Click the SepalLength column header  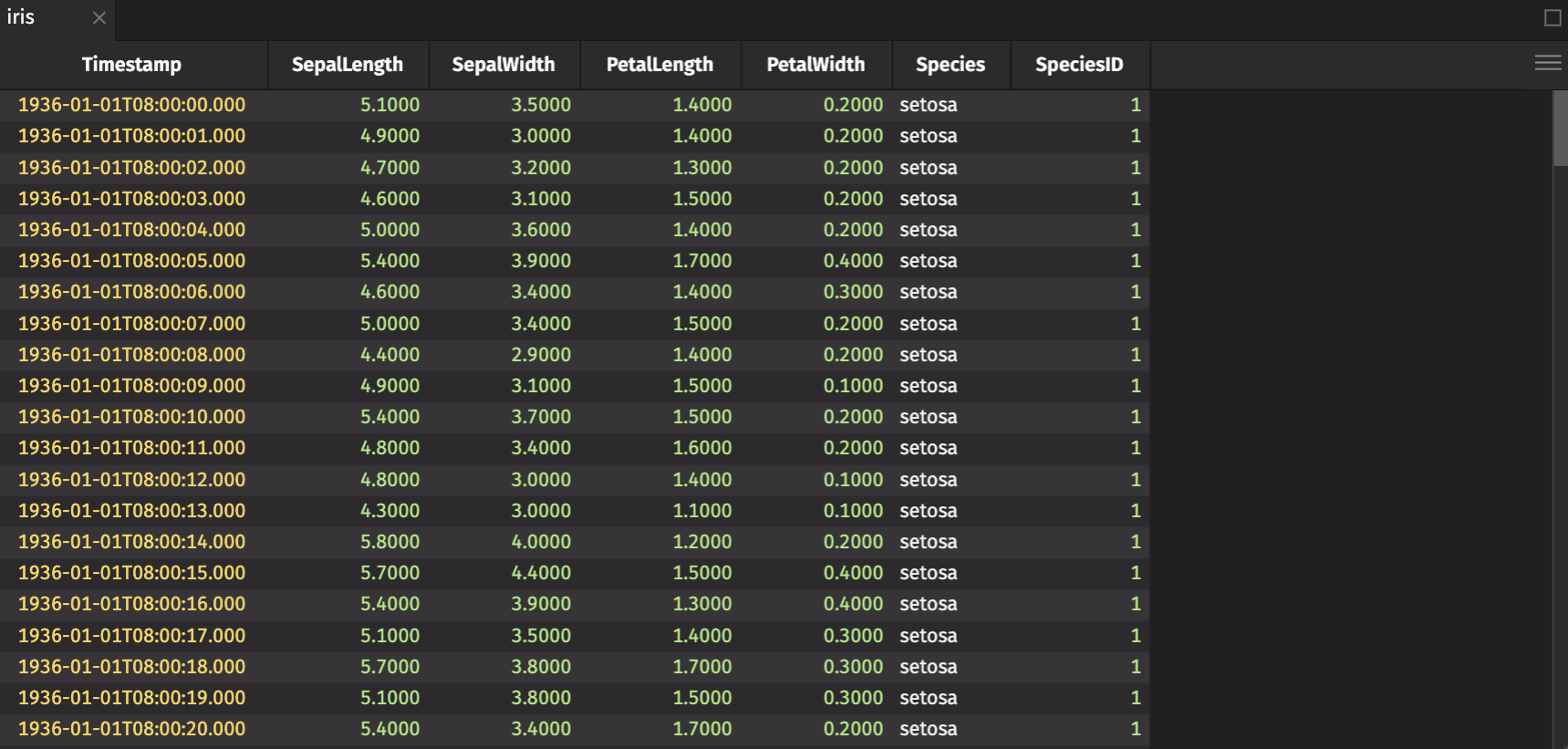tap(347, 65)
